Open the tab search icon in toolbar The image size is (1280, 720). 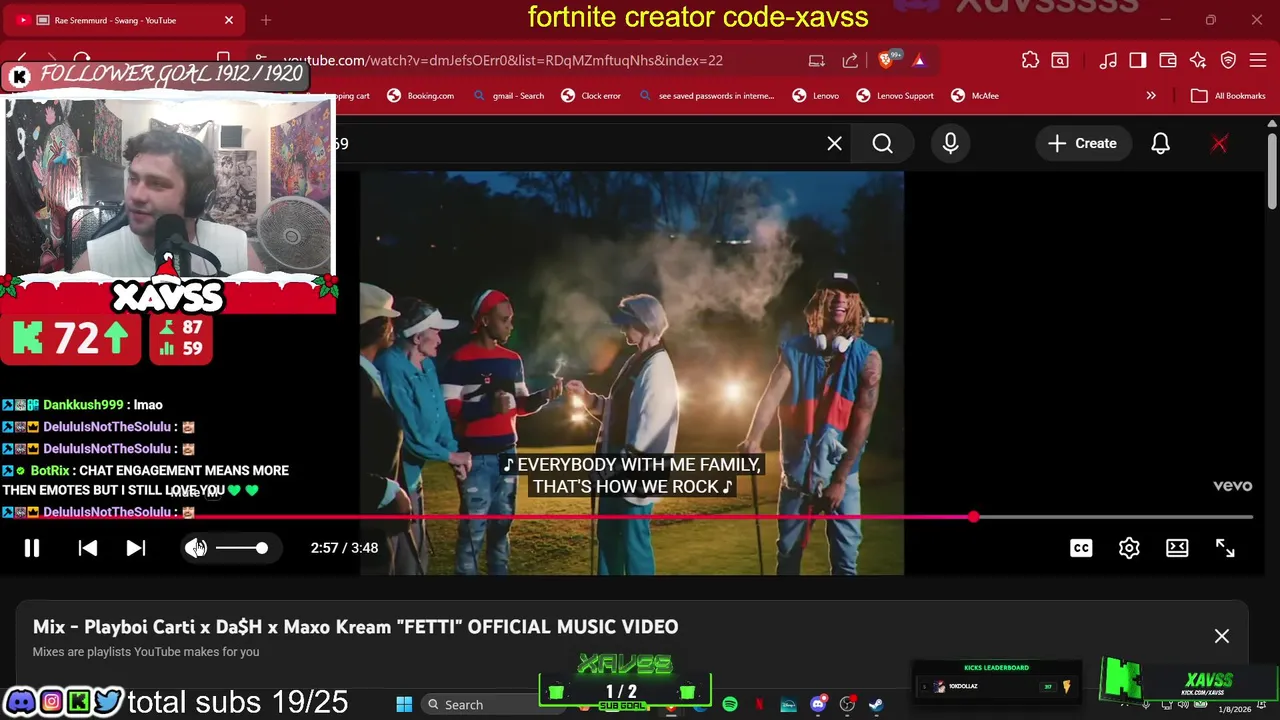1060,60
